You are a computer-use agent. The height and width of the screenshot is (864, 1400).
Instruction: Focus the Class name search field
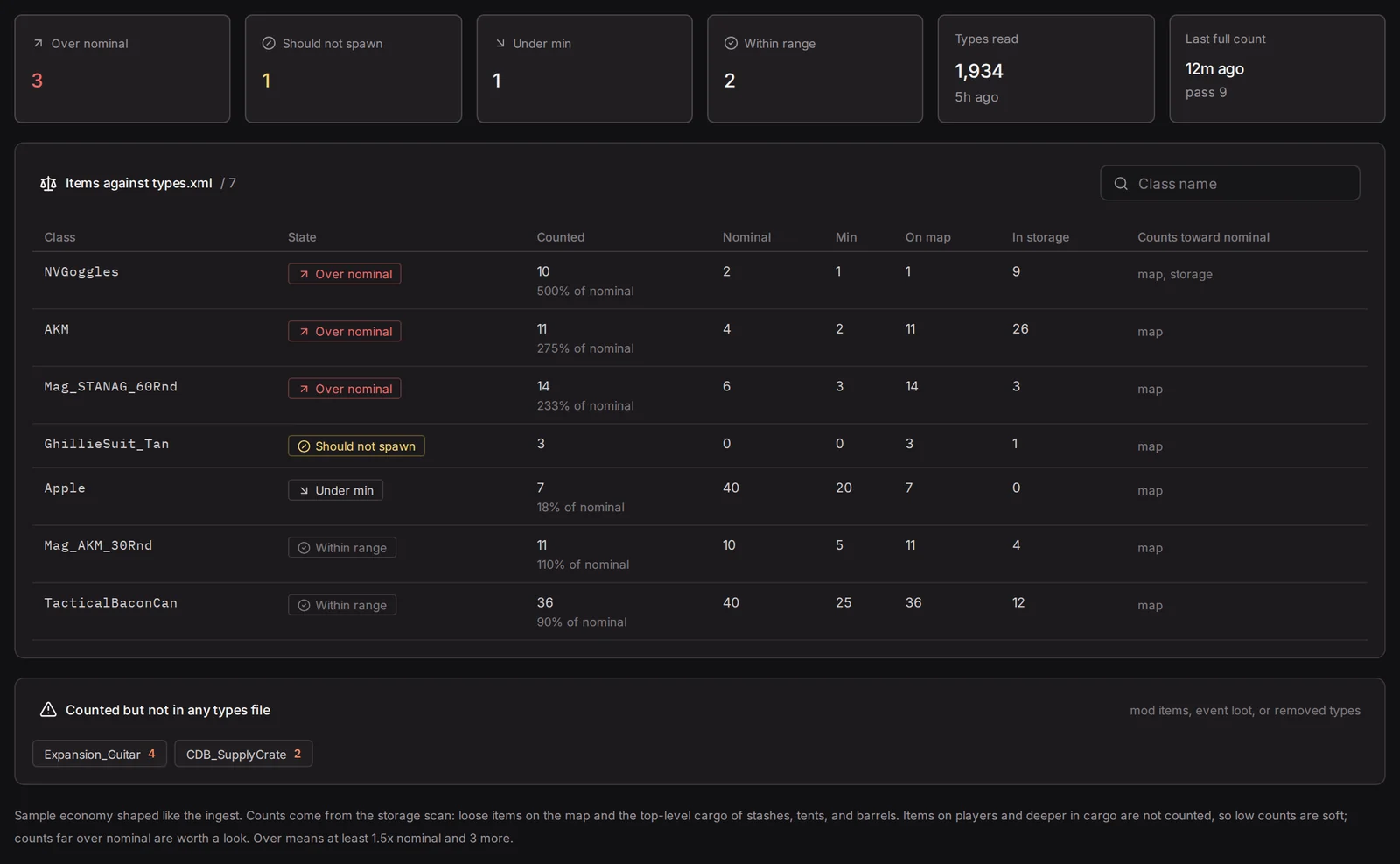pyautogui.click(x=1229, y=183)
